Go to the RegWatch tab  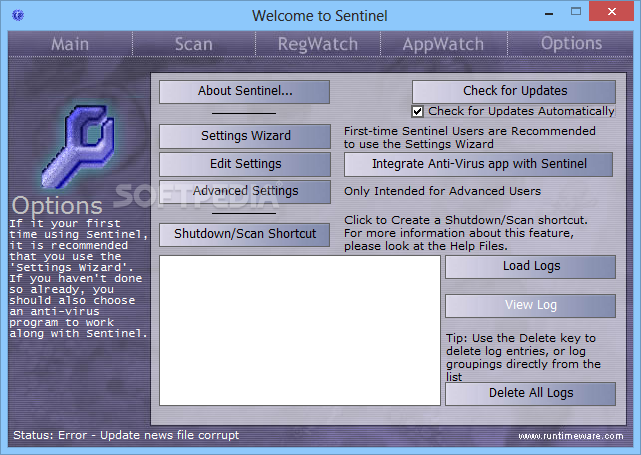[318, 44]
